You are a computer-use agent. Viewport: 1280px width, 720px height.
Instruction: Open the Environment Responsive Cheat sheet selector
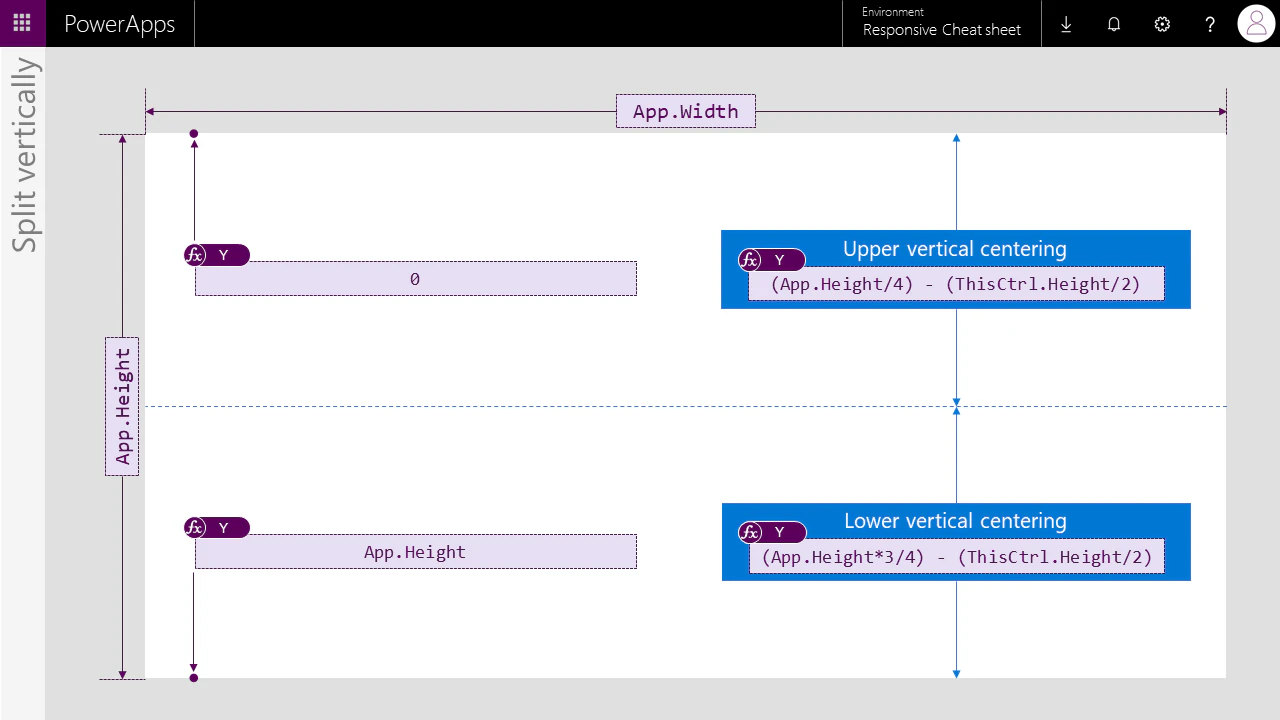(x=942, y=22)
